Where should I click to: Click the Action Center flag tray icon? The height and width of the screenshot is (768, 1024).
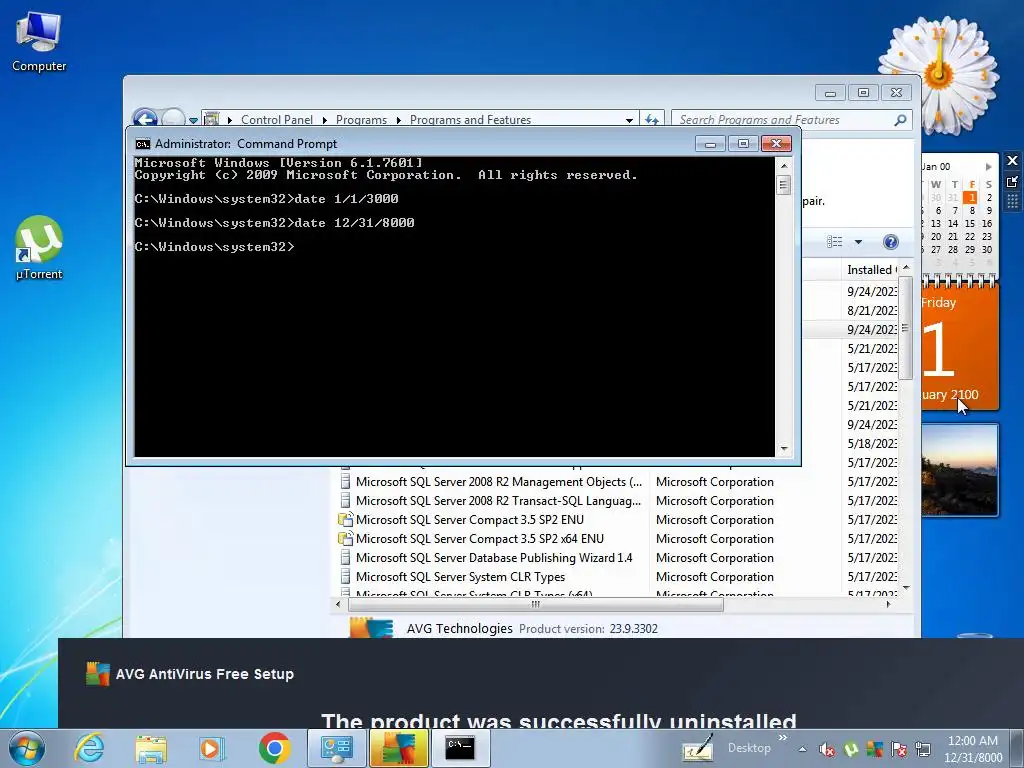(x=899, y=750)
